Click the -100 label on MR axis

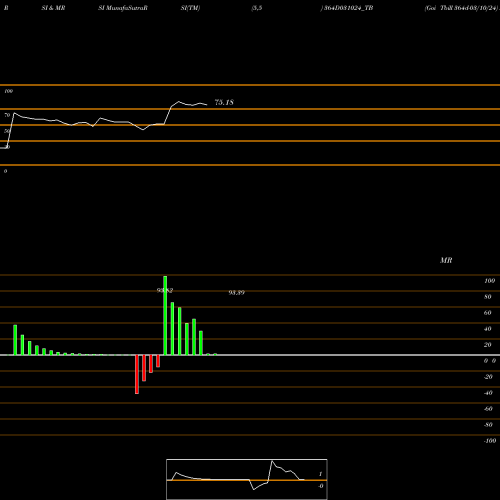[x=489, y=441]
